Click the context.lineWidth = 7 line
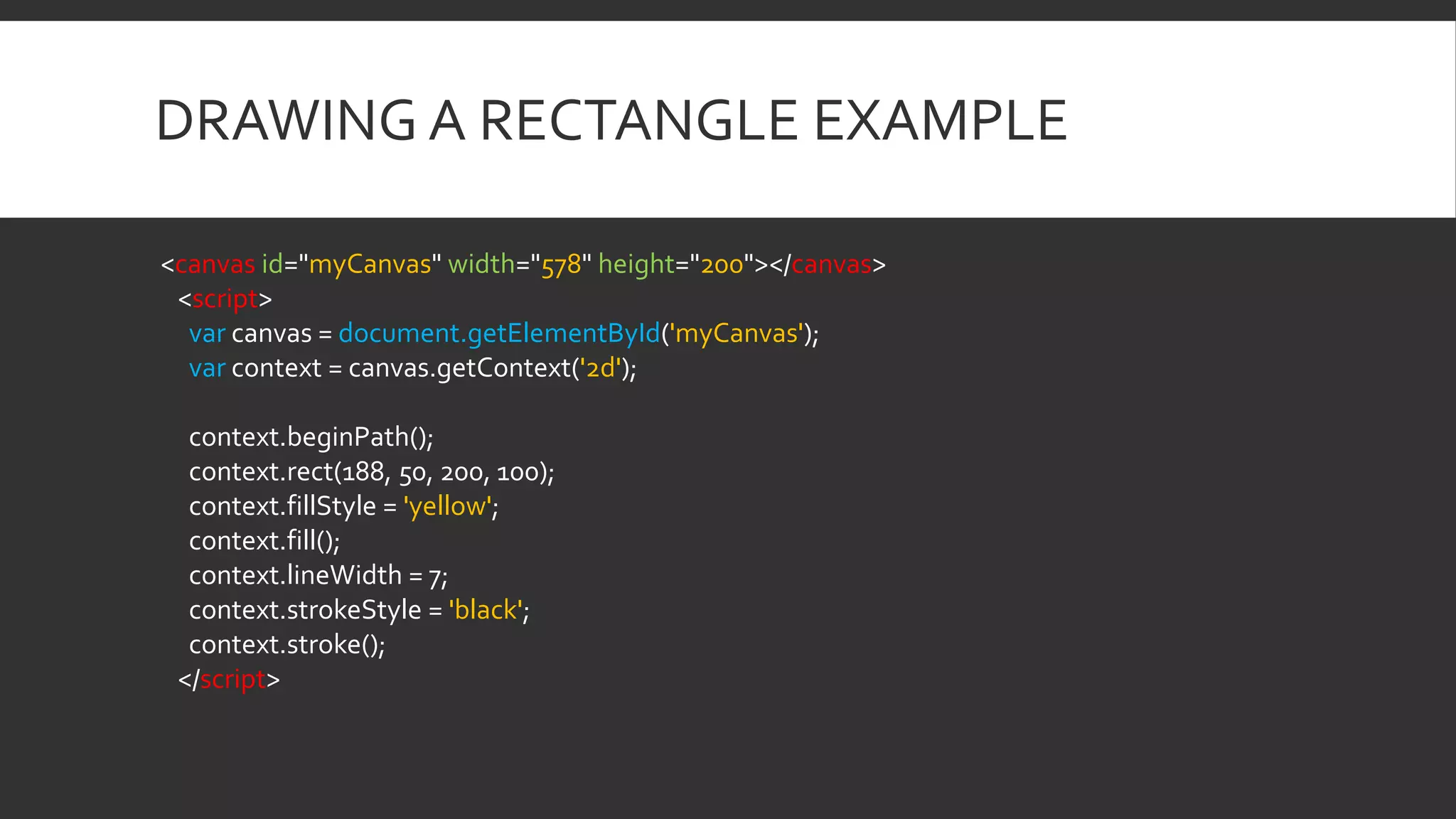Image resolution: width=1456 pixels, height=819 pixels. point(318,575)
